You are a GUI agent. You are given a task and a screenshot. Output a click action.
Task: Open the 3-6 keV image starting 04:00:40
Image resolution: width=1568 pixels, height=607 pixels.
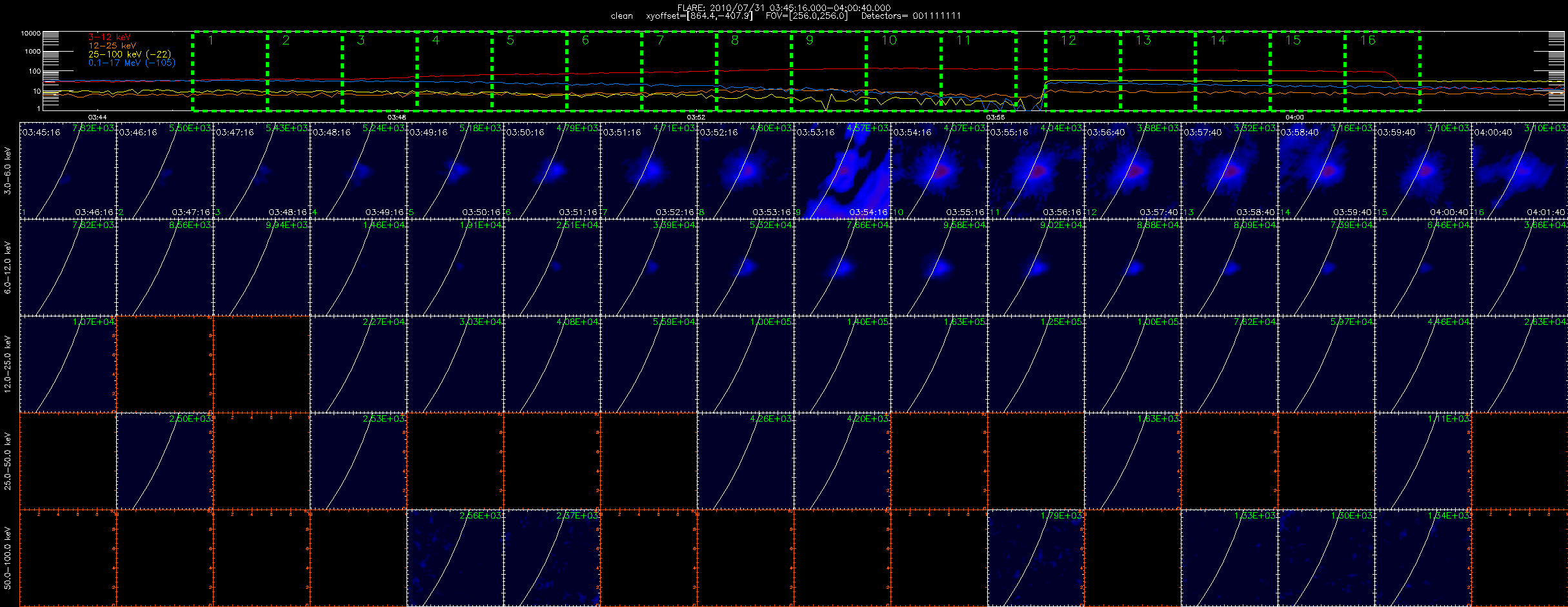point(1520,170)
